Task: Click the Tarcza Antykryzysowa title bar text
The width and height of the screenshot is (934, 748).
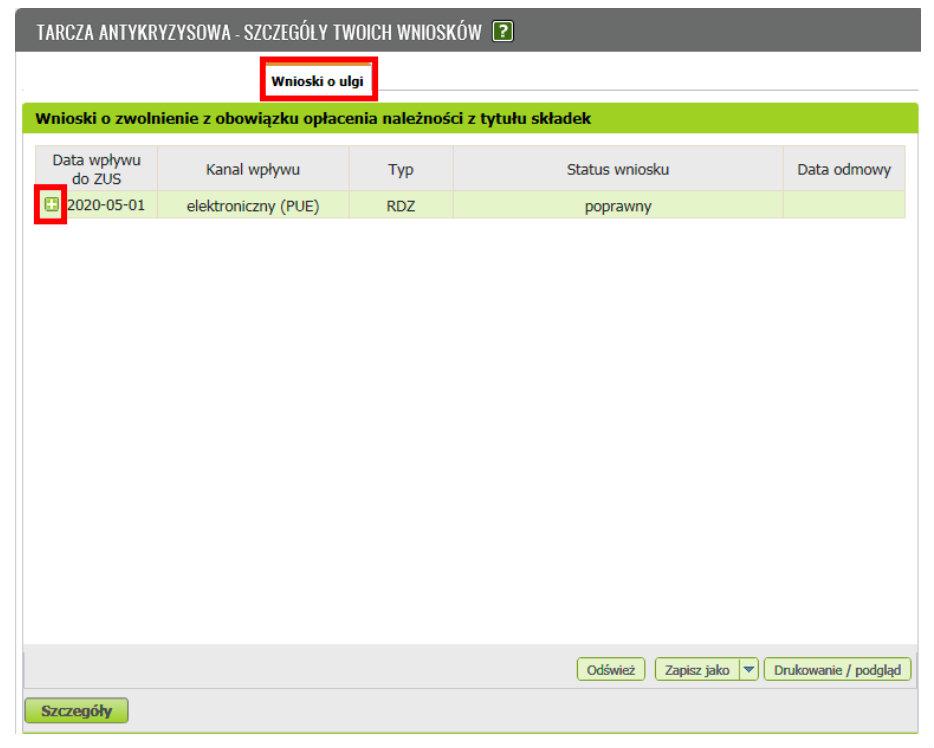Action: click(x=259, y=31)
